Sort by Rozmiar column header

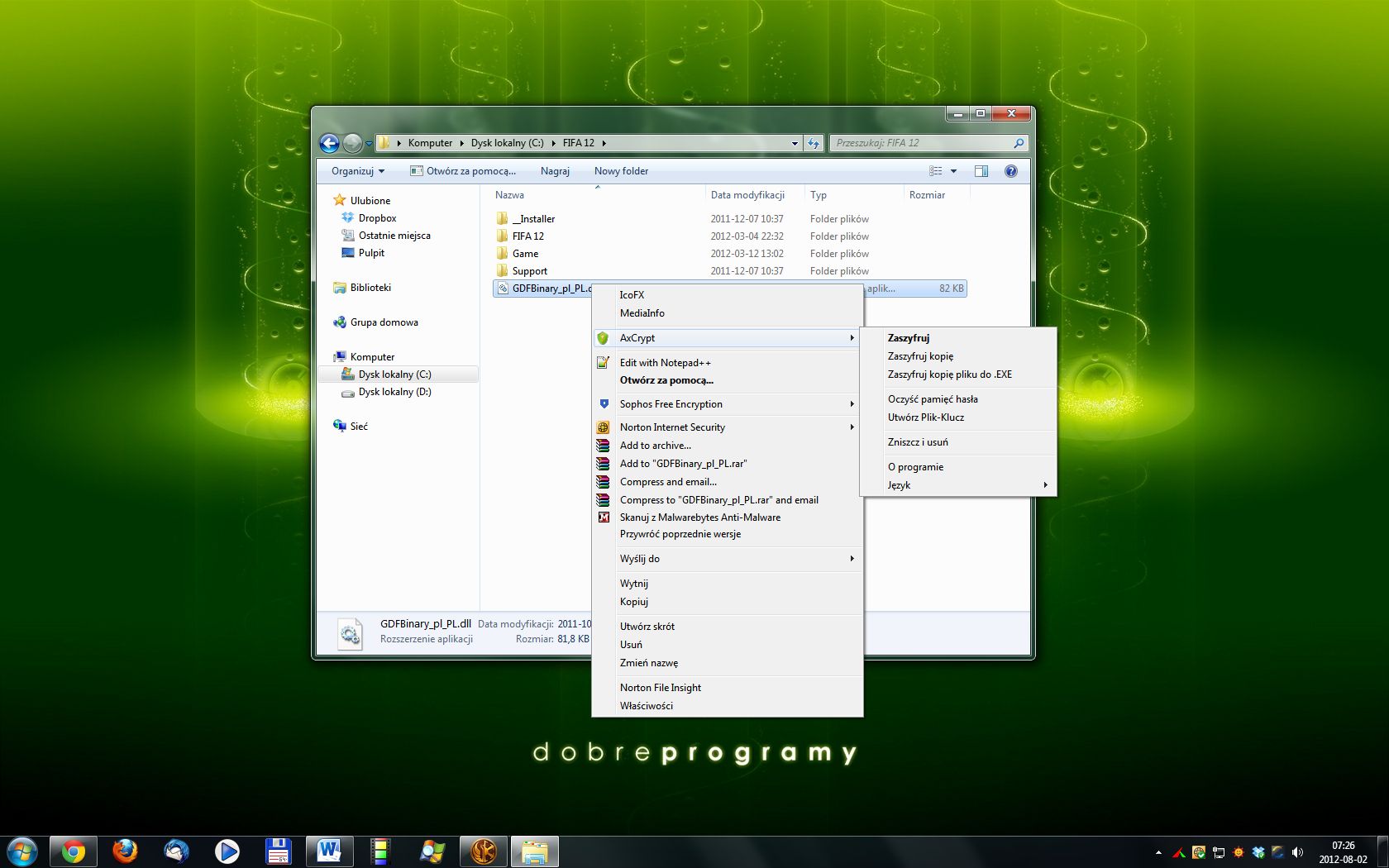[937, 195]
